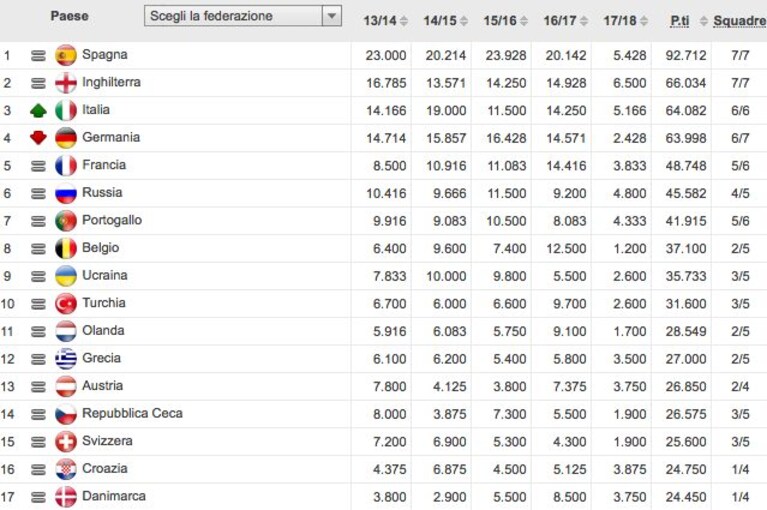Viewport: 767px width, 510px height.
Task: Click the unchanged-rank icon beside Inghilterra
Action: (x=38, y=83)
